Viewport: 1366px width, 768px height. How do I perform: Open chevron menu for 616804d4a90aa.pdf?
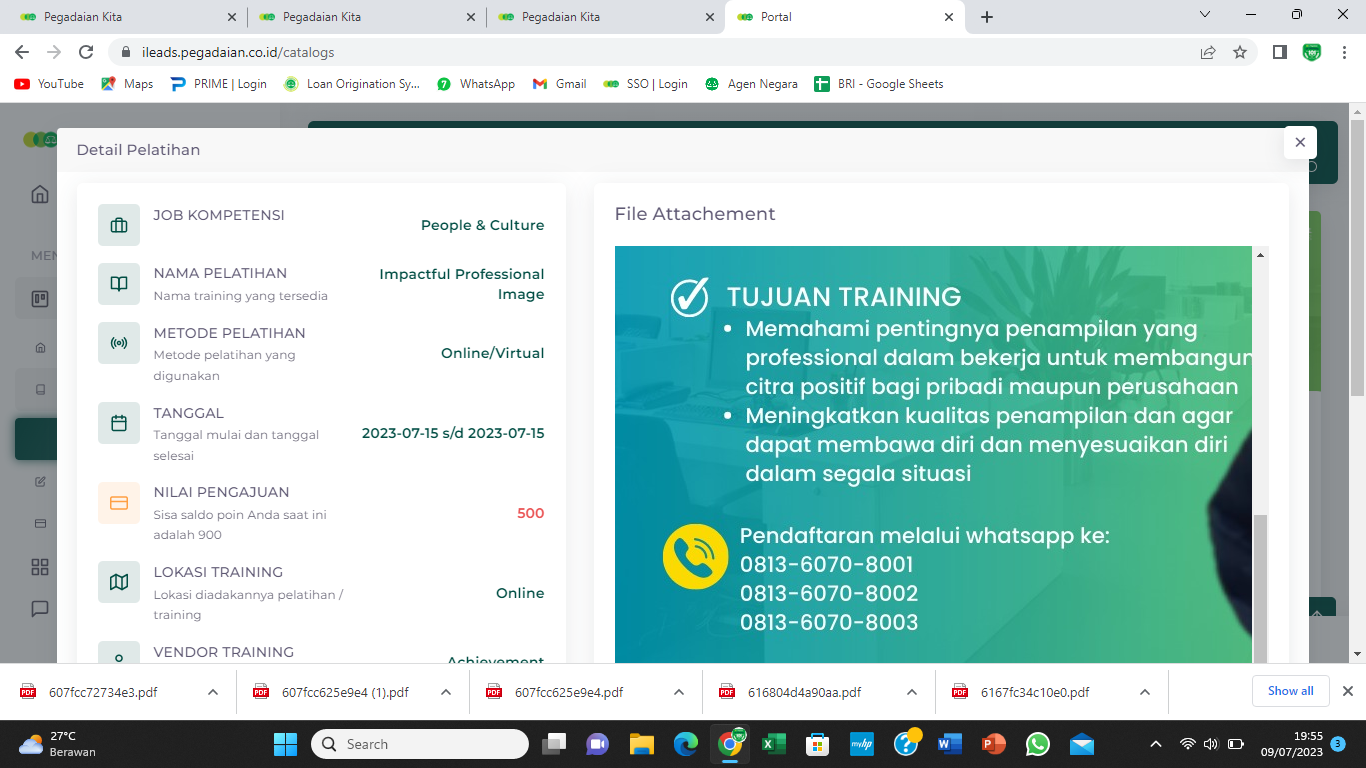point(911,692)
